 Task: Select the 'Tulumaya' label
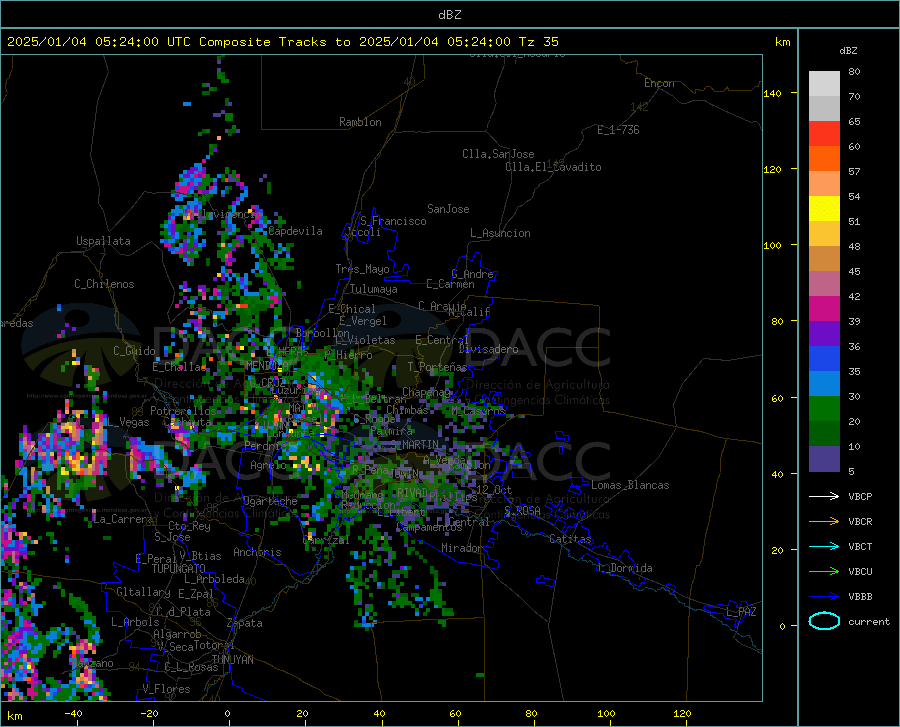pos(373,289)
